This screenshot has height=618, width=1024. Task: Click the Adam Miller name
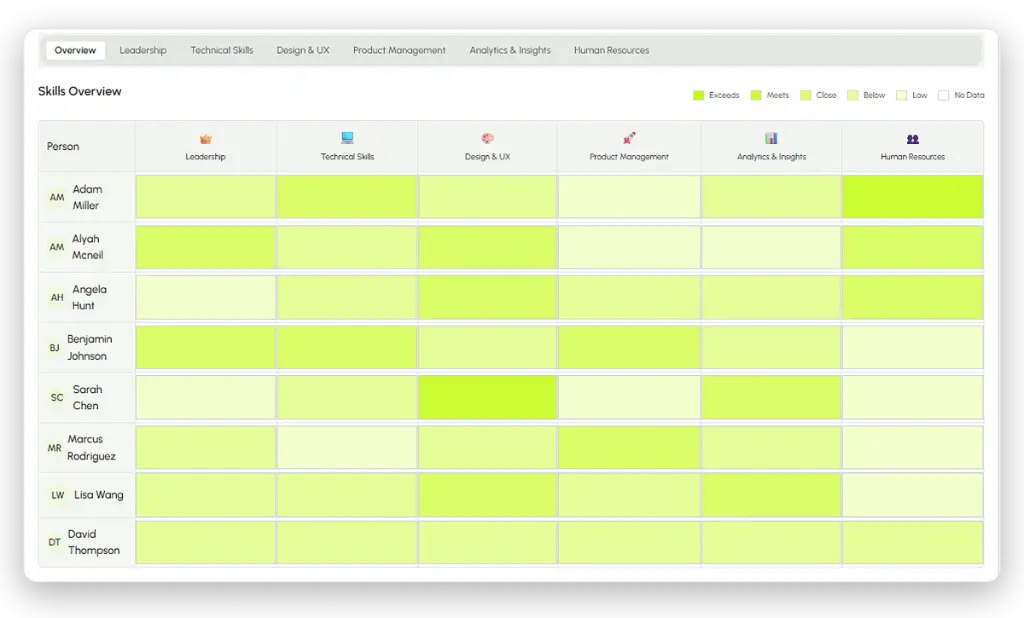coord(88,197)
